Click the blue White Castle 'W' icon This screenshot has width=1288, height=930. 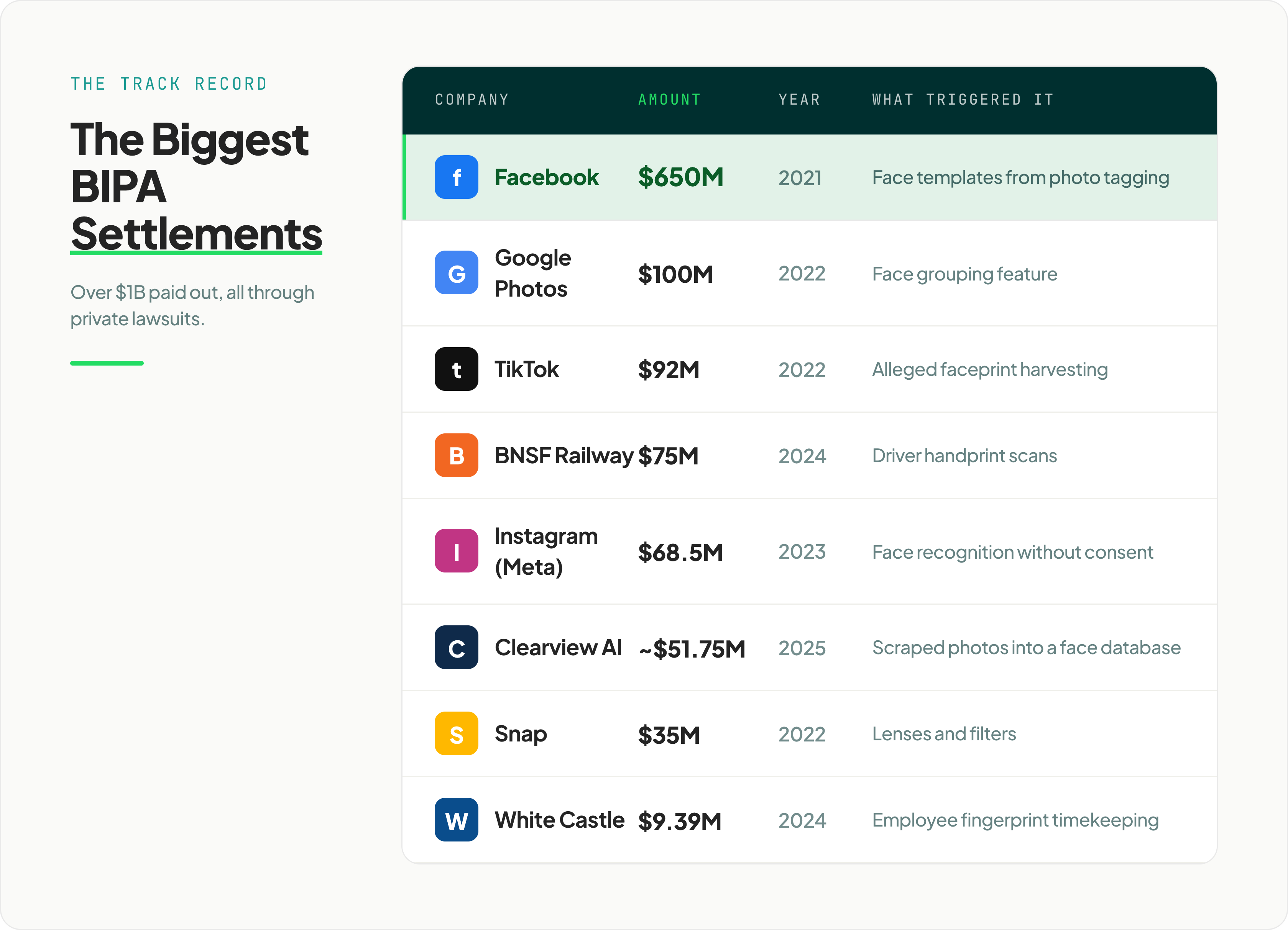point(456,820)
